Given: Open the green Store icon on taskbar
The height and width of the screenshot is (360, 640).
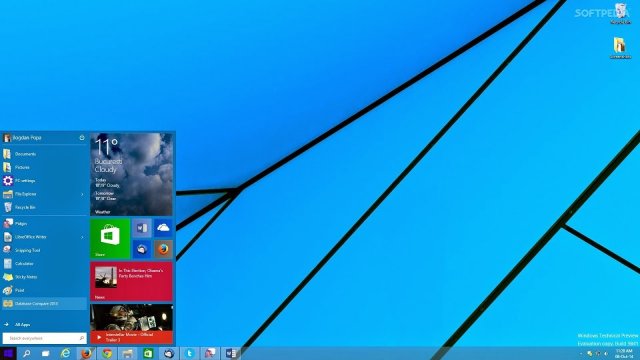Looking at the screenshot, I should point(148,353).
